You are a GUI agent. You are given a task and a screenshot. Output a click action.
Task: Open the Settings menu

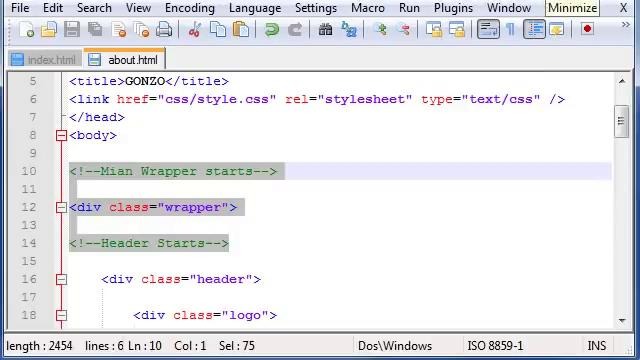(316, 8)
